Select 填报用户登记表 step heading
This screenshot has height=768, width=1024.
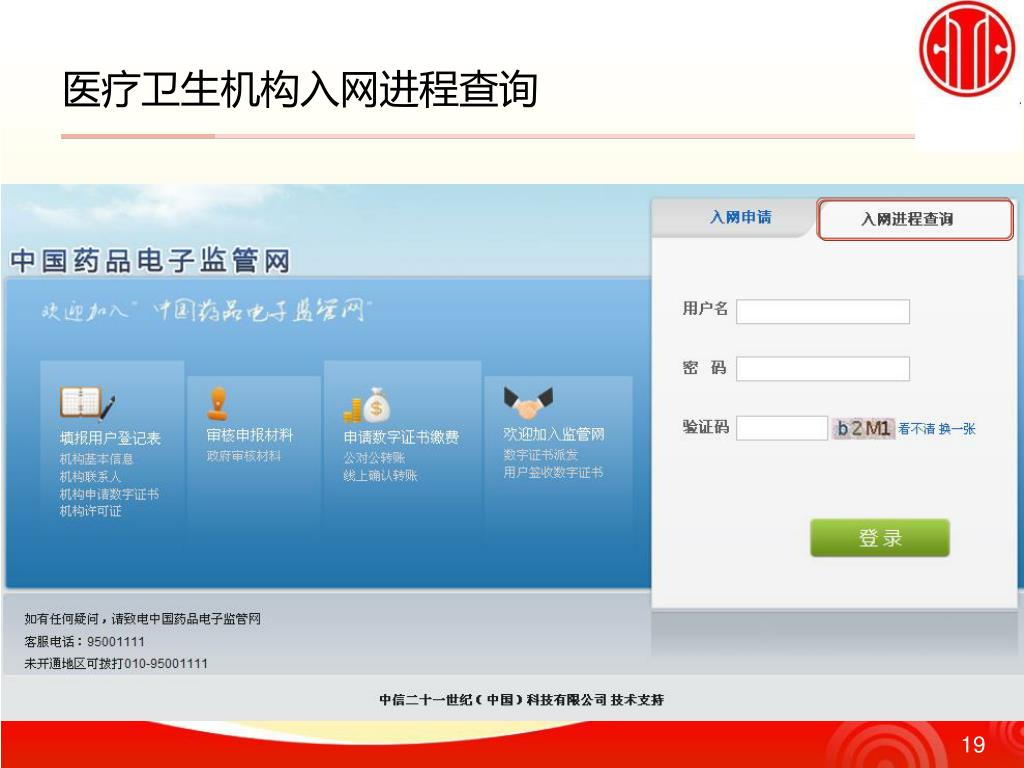tap(110, 438)
